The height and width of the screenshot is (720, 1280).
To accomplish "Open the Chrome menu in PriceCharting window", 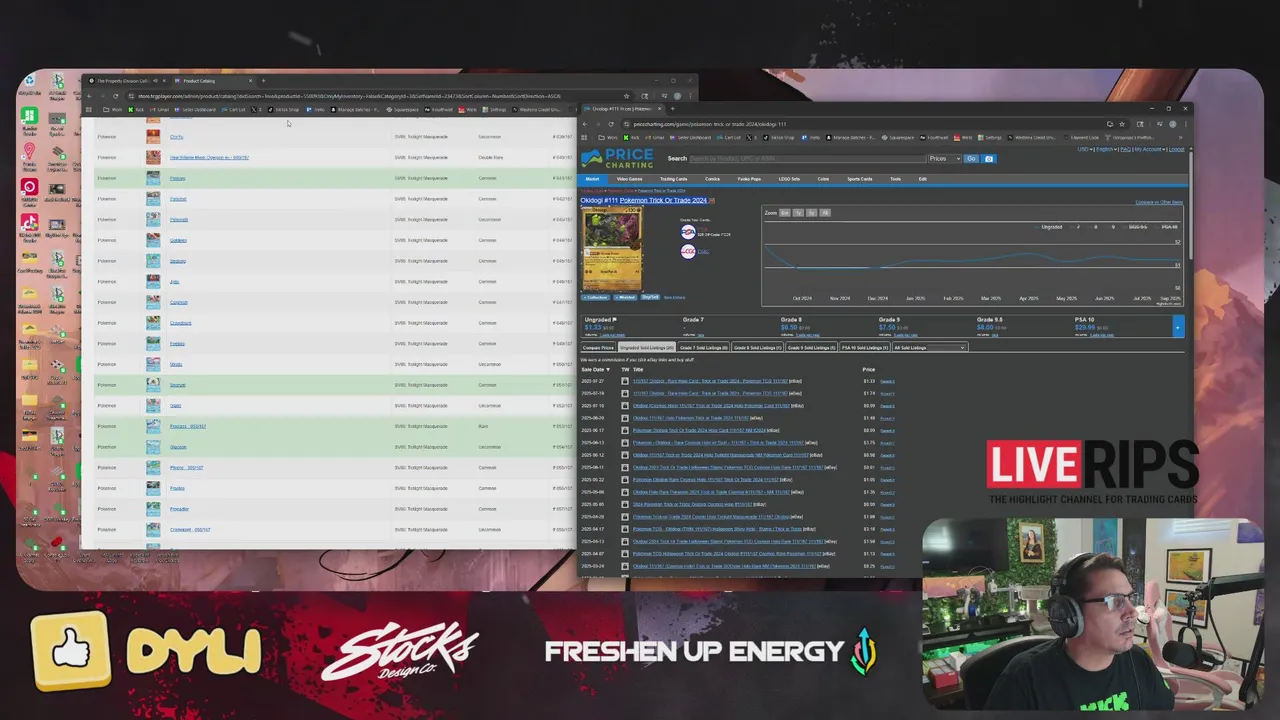I will point(1185,124).
